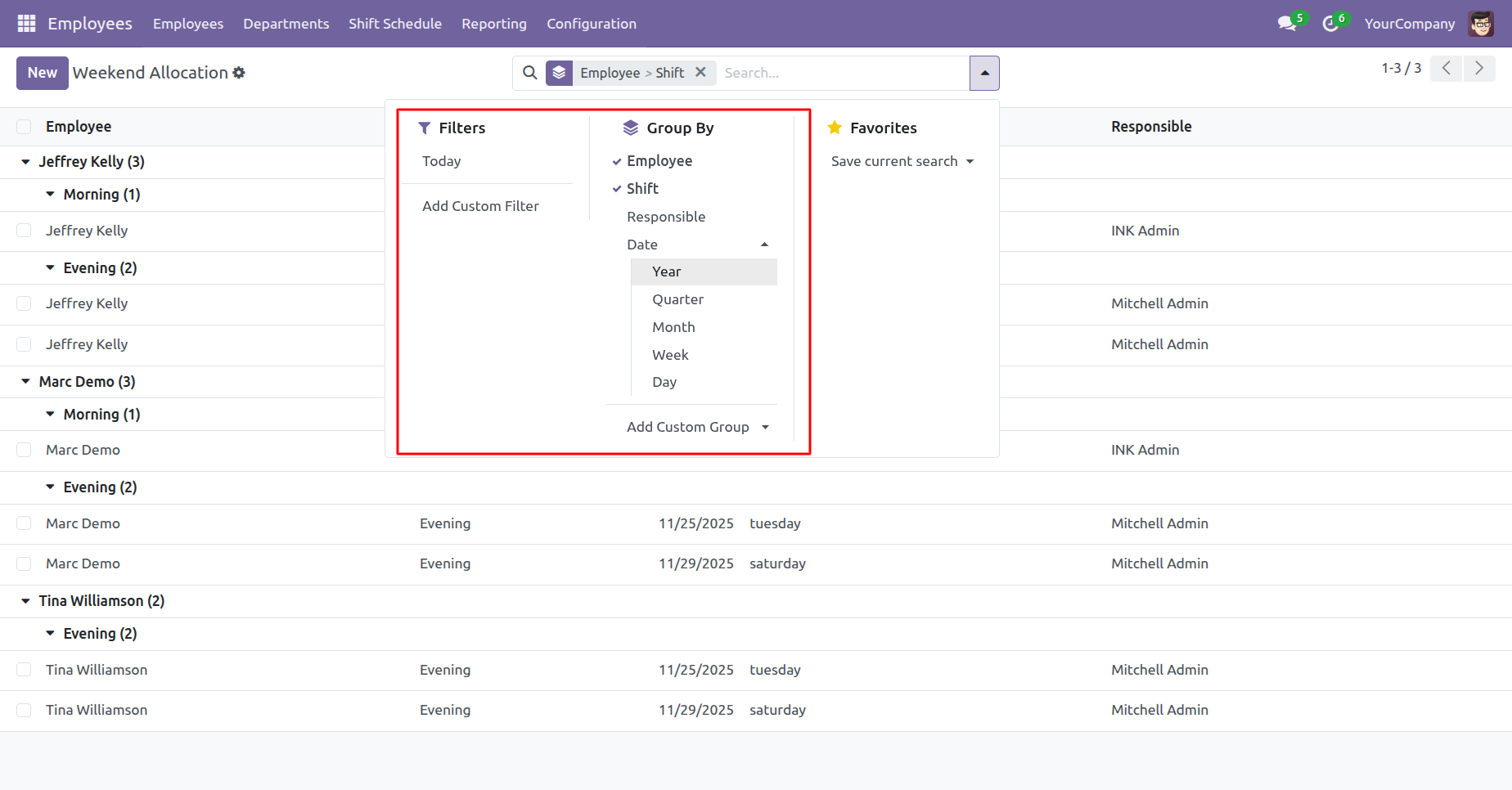The height and width of the screenshot is (790, 1512).
Task: Tick the select-all checkbox beside Employee header
Action: tap(24, 127)
